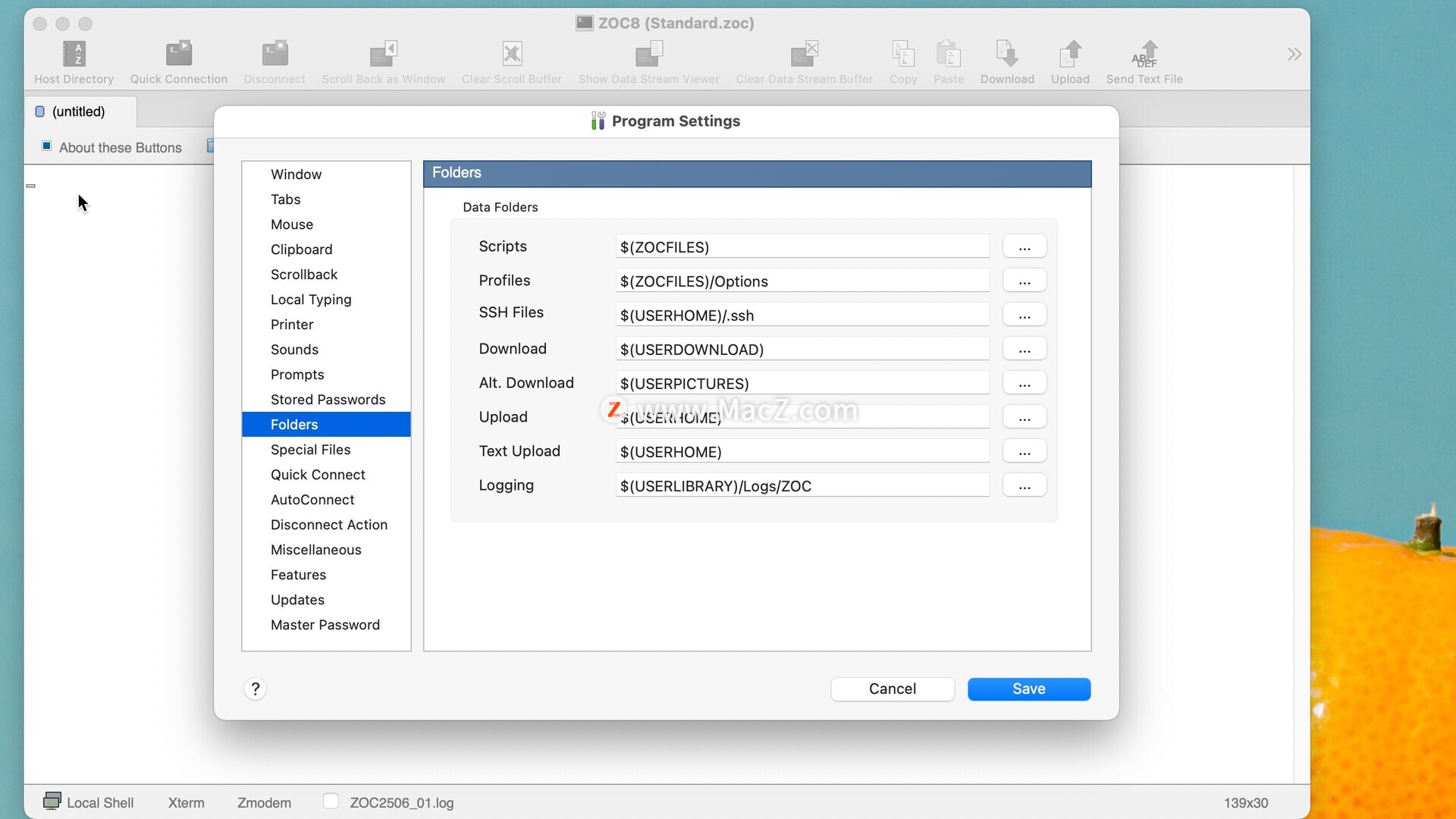Image resolution: width=1456 pixels, height=819 pixels.
Task: Select the (untitled) session tab
Action: [80, 111]
